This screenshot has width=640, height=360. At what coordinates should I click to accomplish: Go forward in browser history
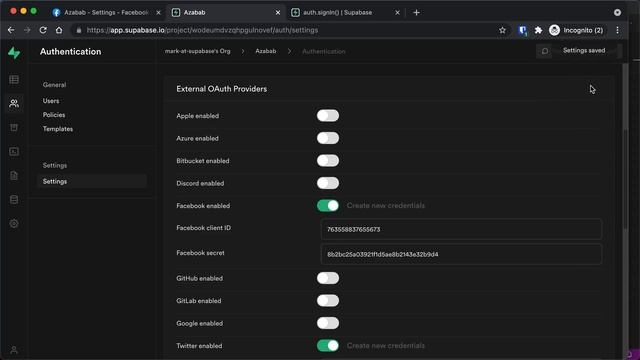pyautogui.click(x=27, y=30)
